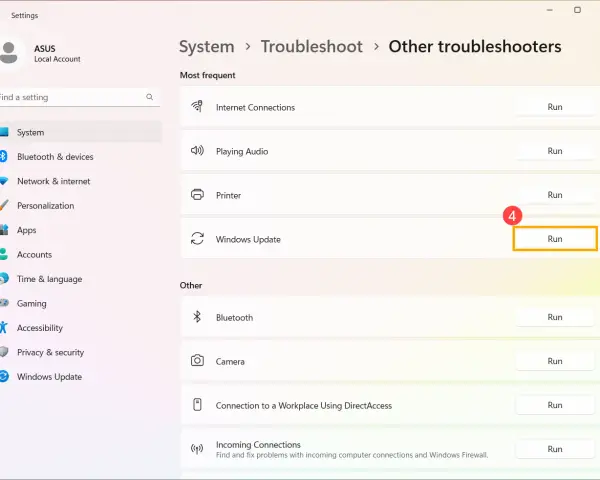Select the Internet Connections label

coord(255,108)
